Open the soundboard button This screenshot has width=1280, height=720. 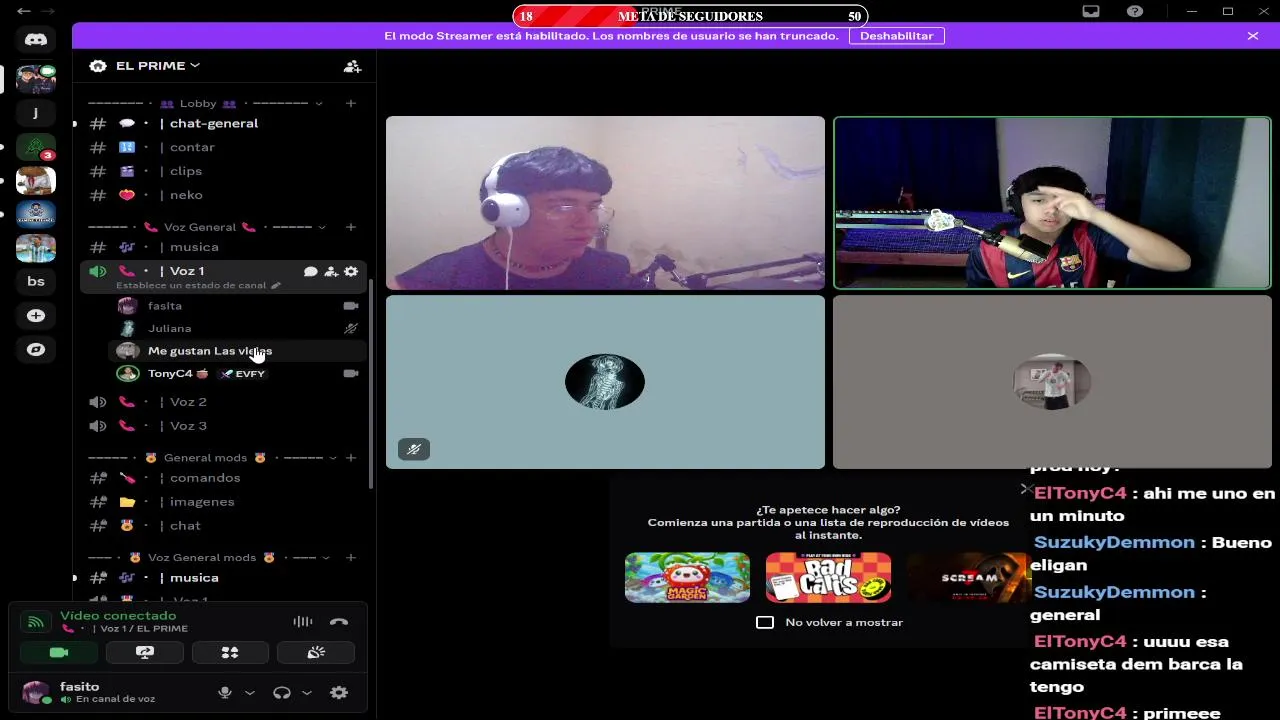coord(316,652)
